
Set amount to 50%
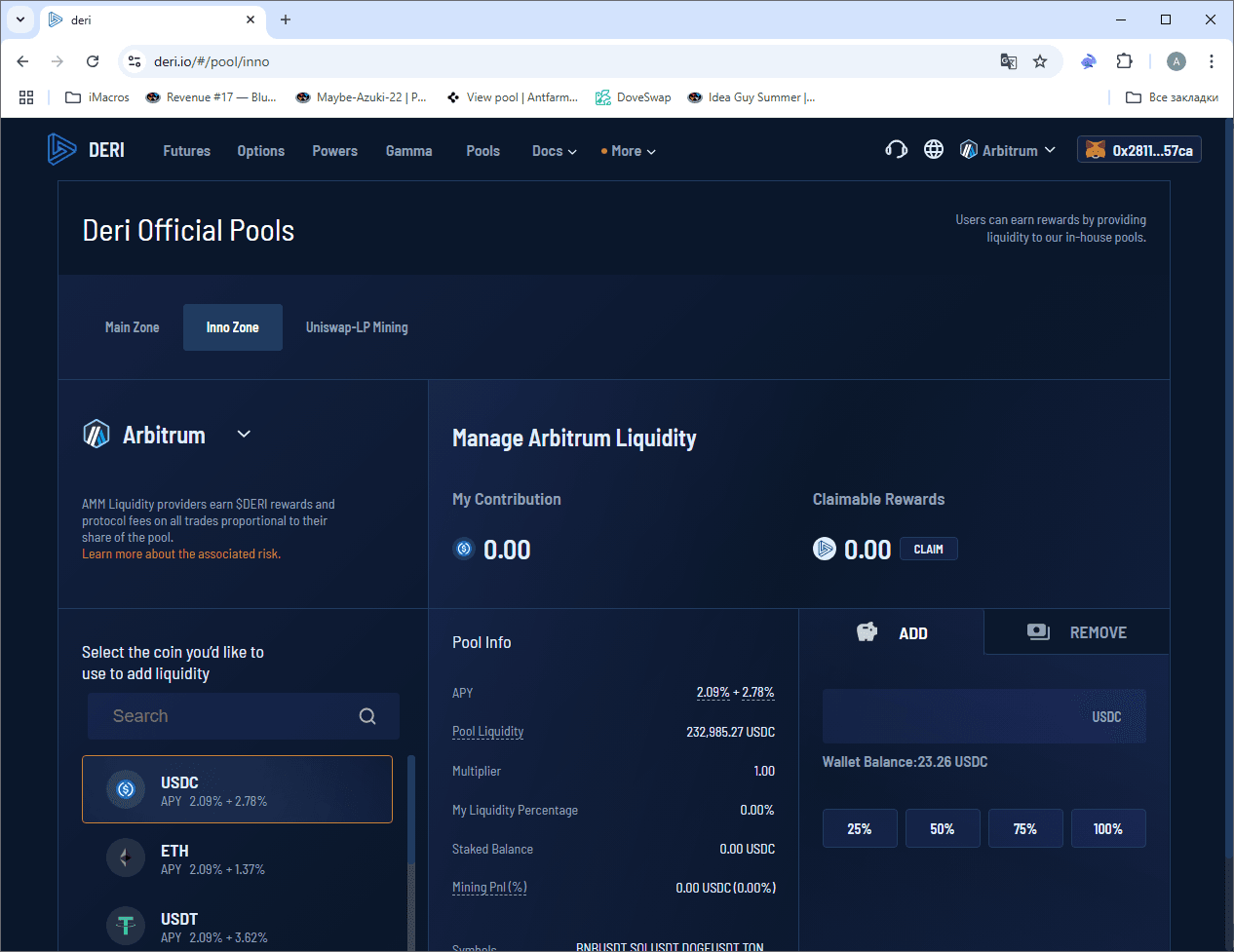click(x=943, y=828)
